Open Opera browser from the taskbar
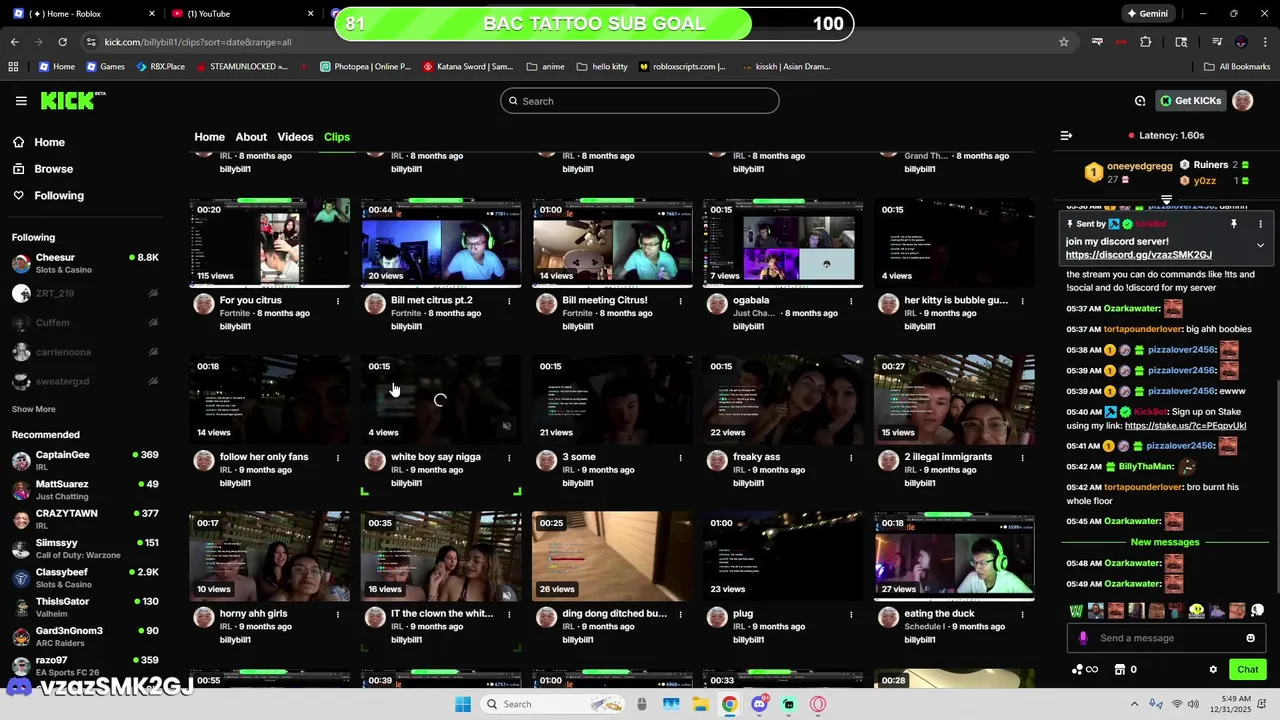This screenshot has height=720, width=1280. (819, 704)
